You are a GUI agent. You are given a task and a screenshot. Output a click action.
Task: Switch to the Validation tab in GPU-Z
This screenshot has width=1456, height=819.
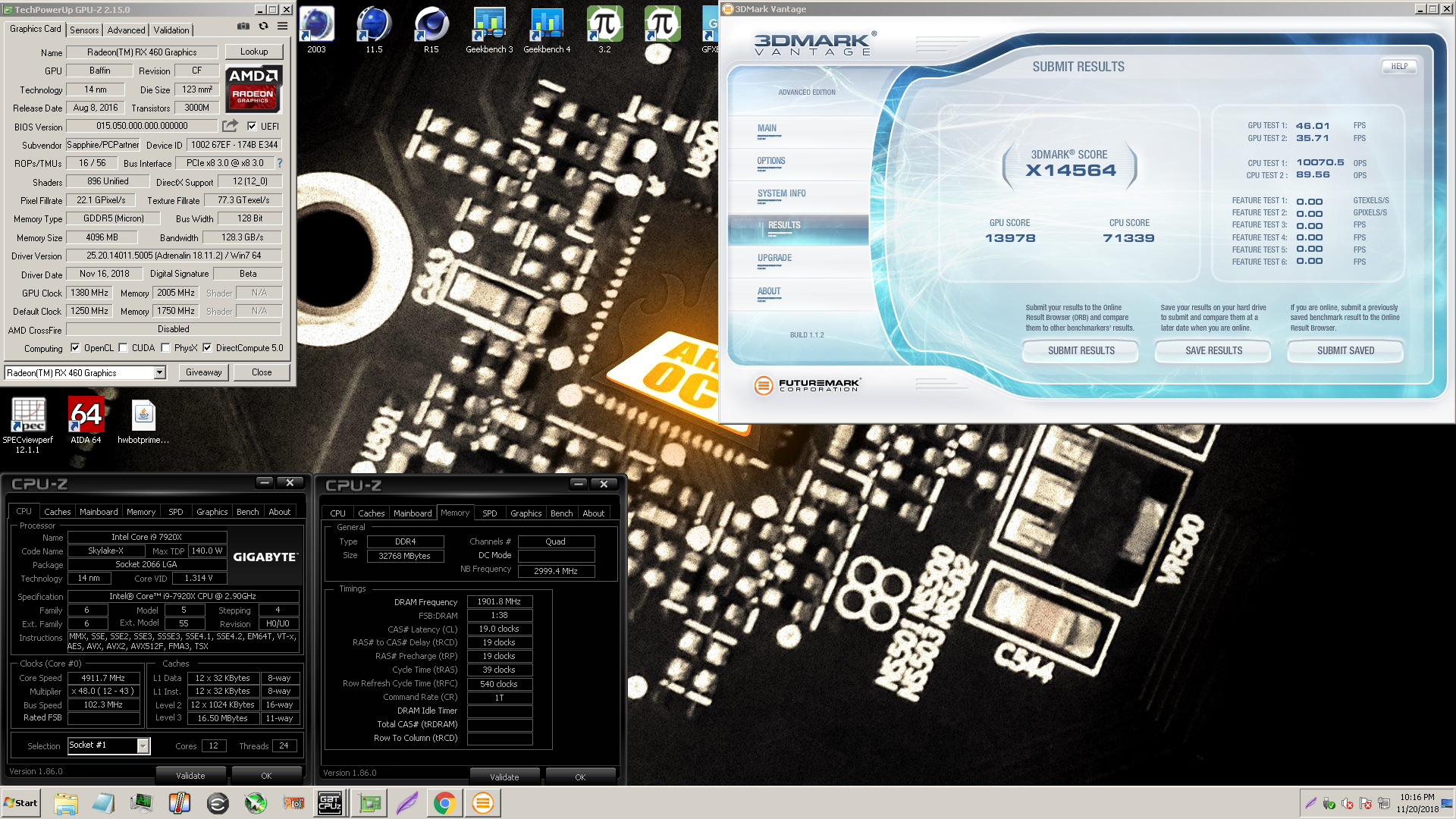click(x=171, y=30)
